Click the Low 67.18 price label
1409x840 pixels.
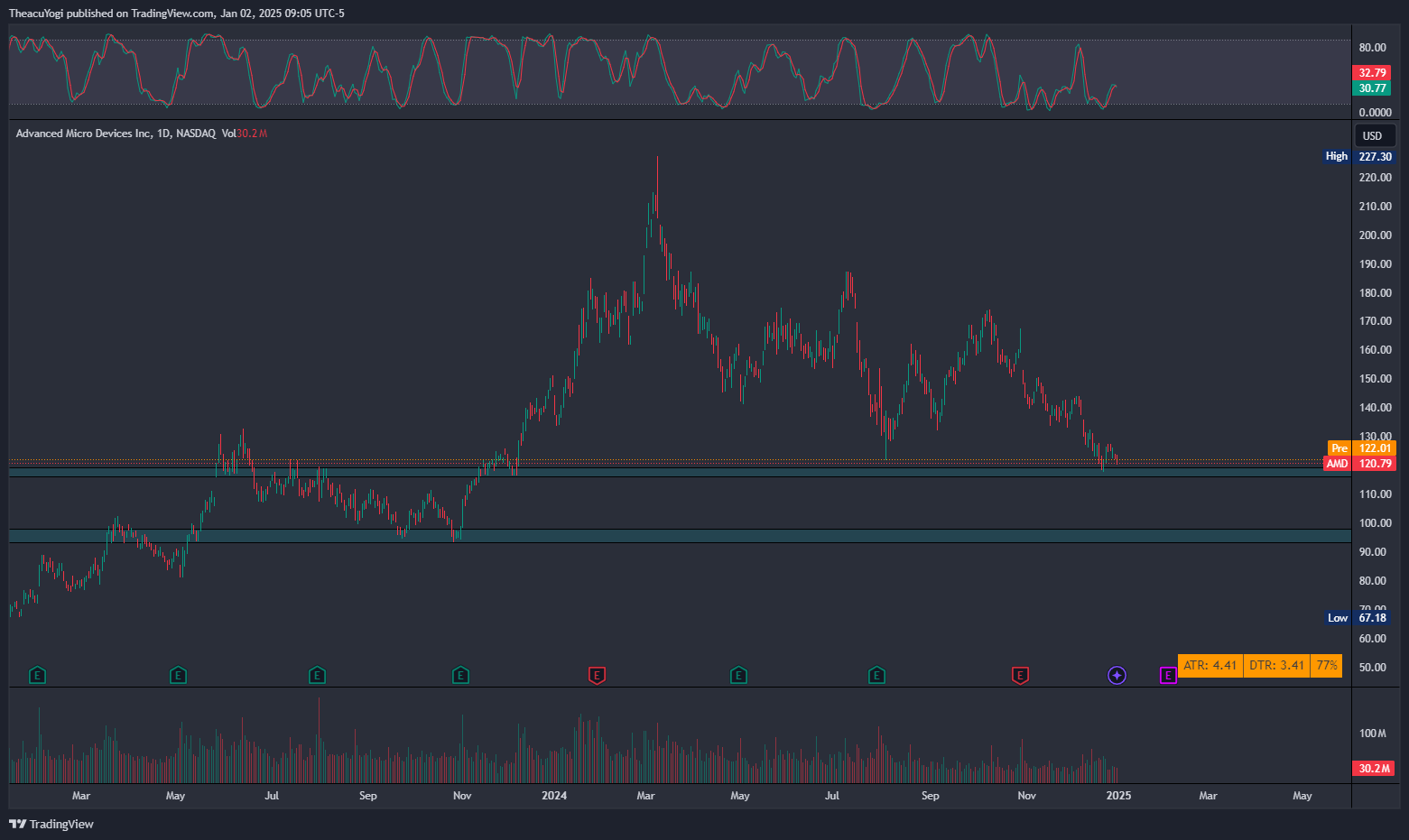click(1359, 618)
